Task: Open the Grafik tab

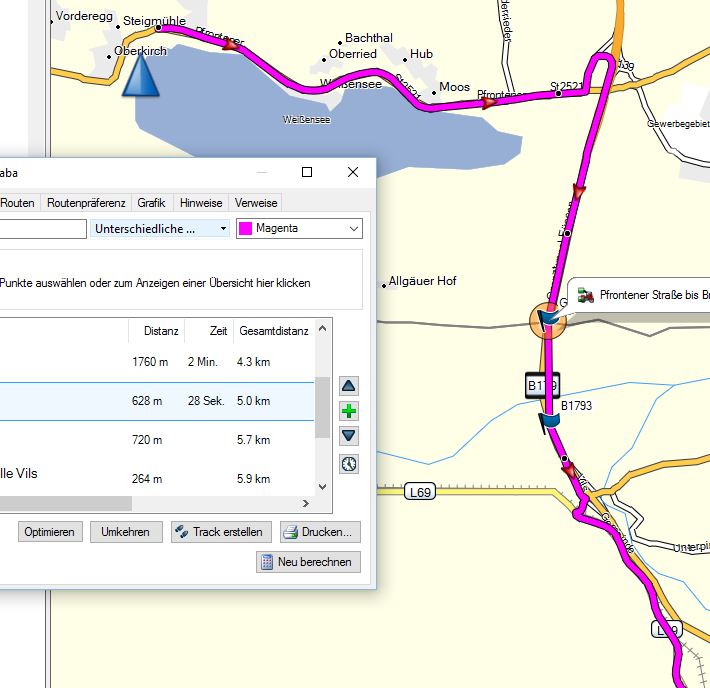Action: (151, 203)
